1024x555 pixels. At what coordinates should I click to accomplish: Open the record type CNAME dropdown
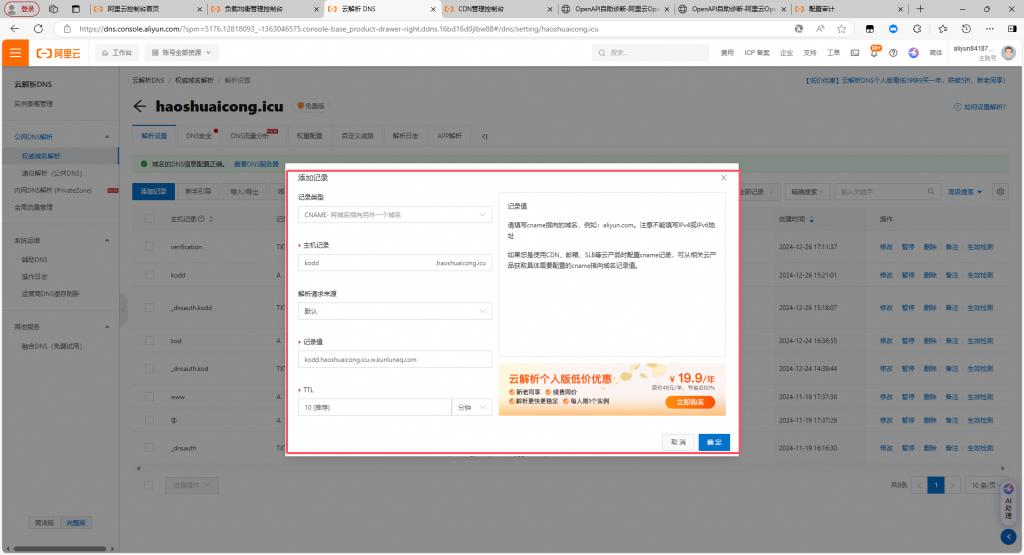point(395,214)
